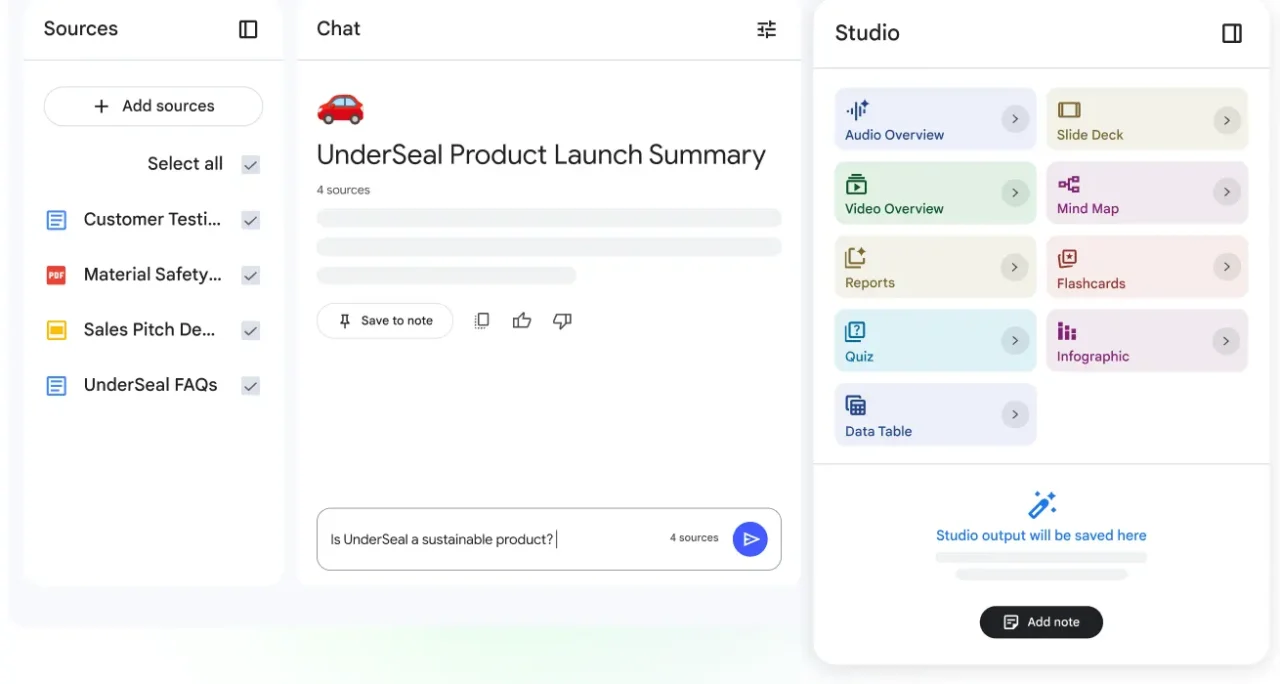
Task: Click the Mind Map icon
Action: [1069, 184]
